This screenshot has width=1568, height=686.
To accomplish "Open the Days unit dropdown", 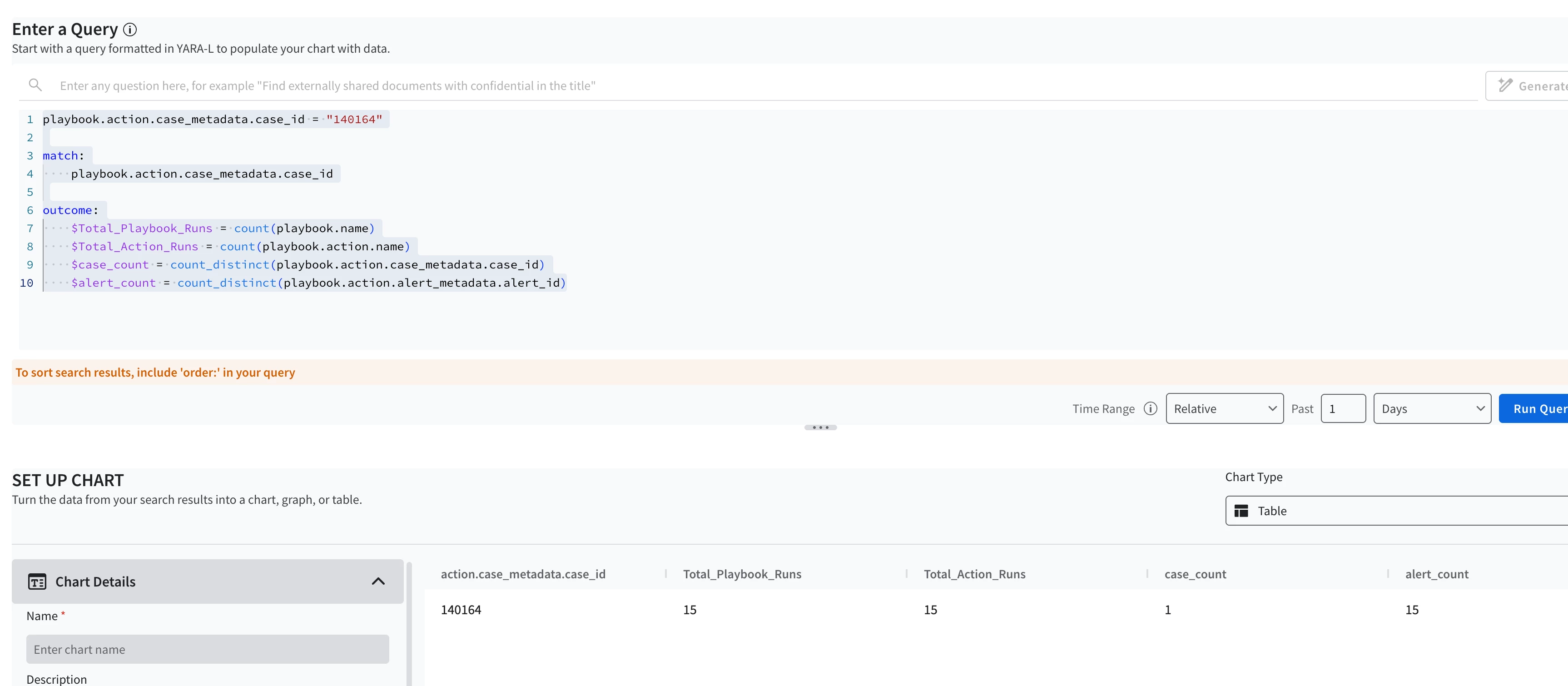I will (1432, 408).
